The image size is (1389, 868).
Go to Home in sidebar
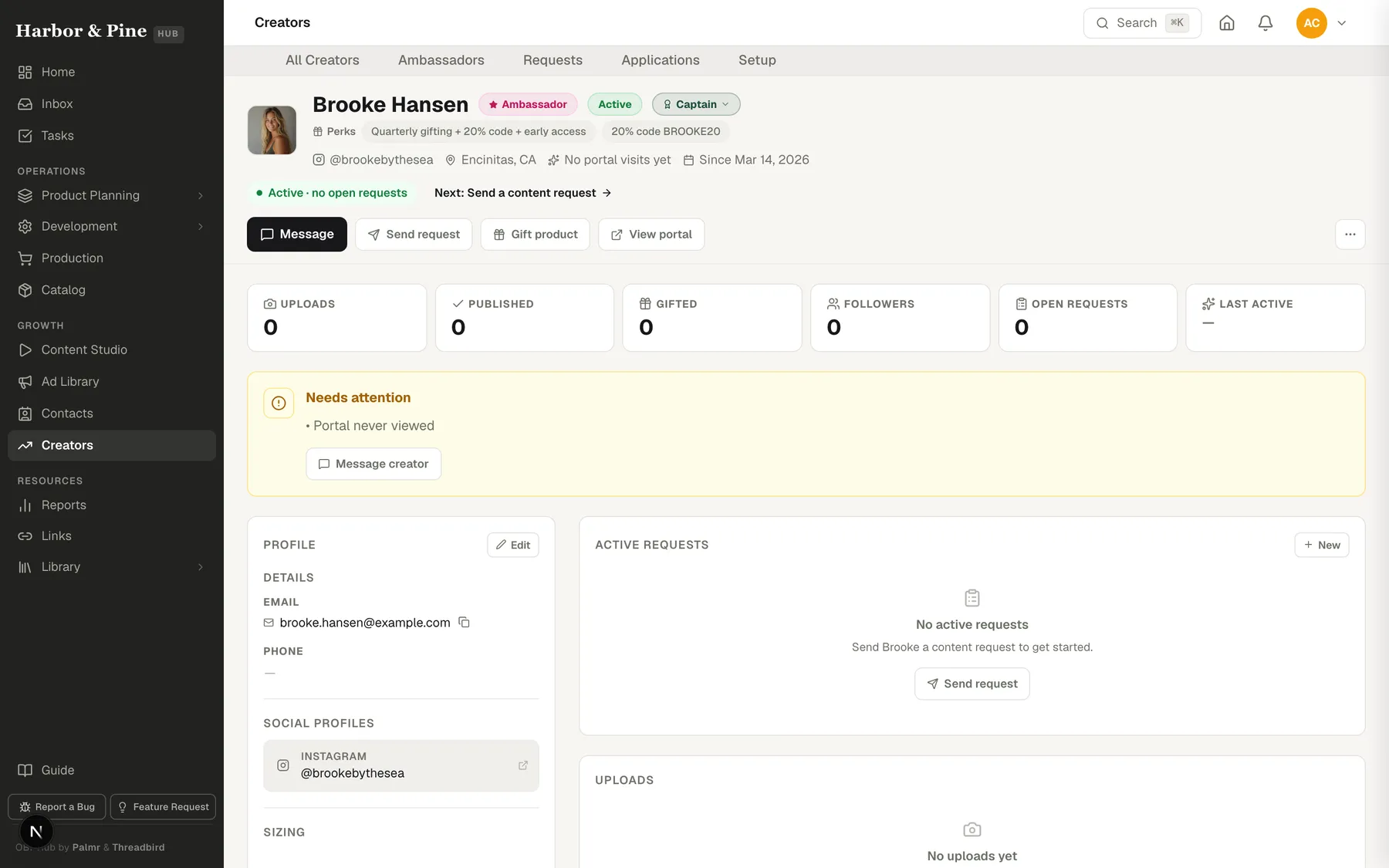(112, 72)
